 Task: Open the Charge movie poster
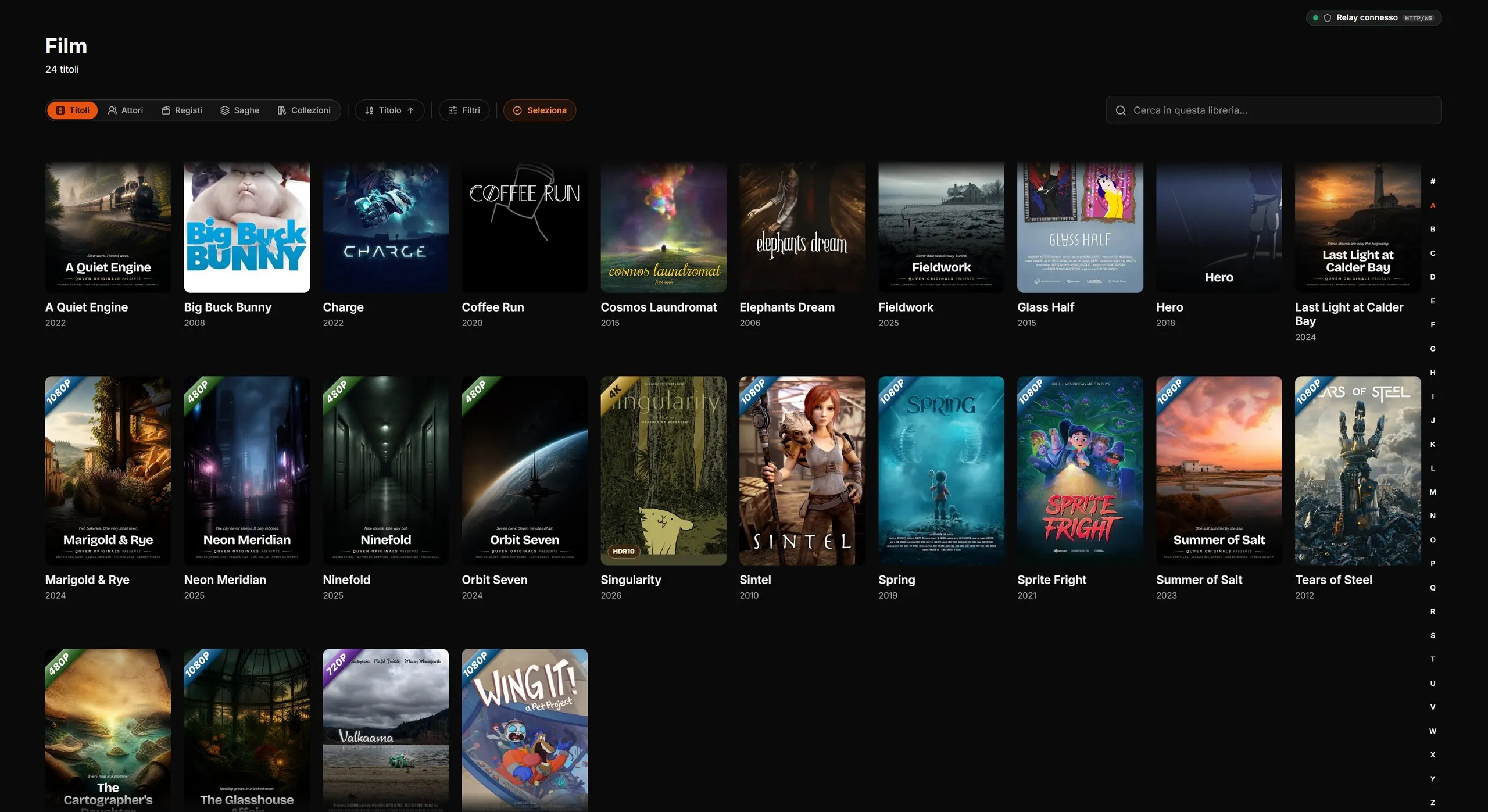pyautogui.click(x=386, y=227)
